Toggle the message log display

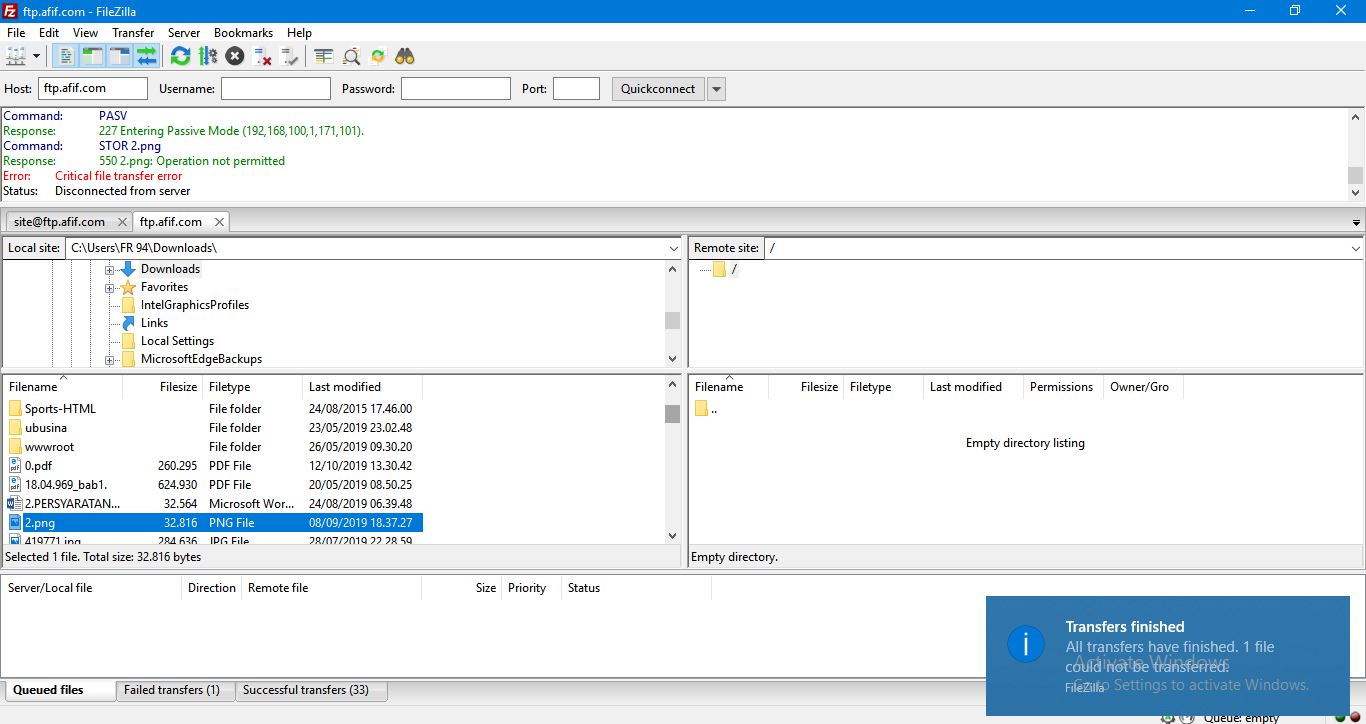66,56
